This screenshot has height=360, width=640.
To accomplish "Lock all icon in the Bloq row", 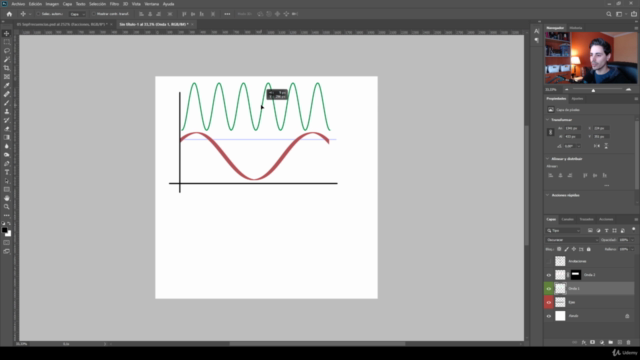I will tap(589, 249).
